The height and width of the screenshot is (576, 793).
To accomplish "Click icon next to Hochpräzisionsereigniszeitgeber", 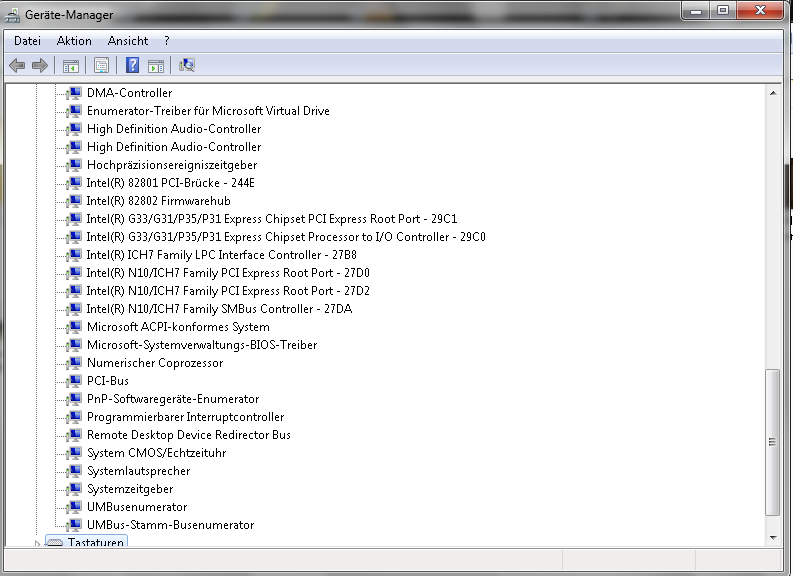I will [74, 165].
